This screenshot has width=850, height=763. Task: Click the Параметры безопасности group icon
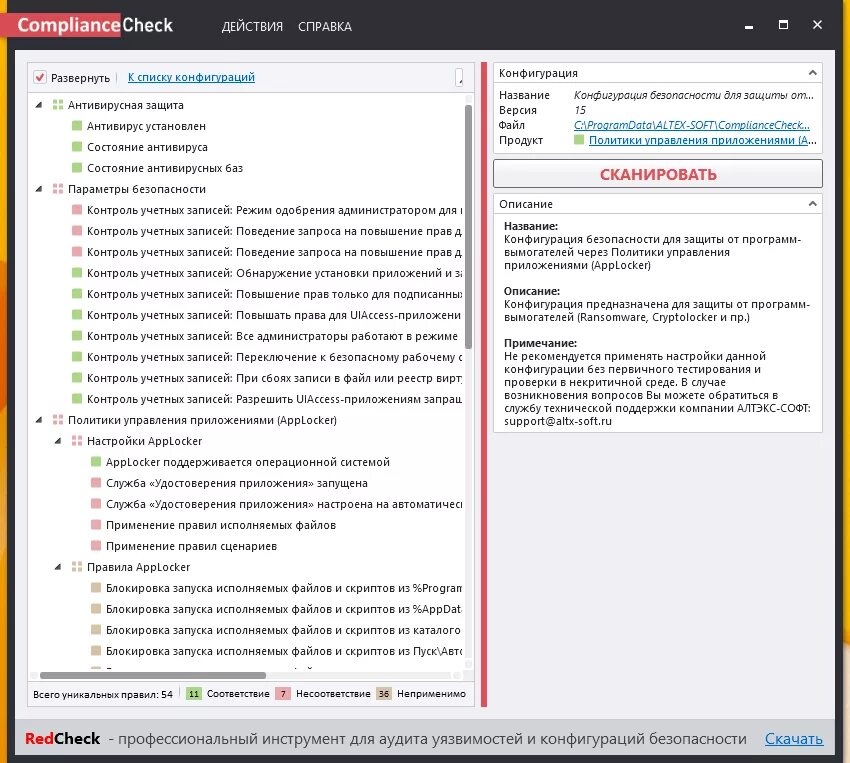(58, 189)
